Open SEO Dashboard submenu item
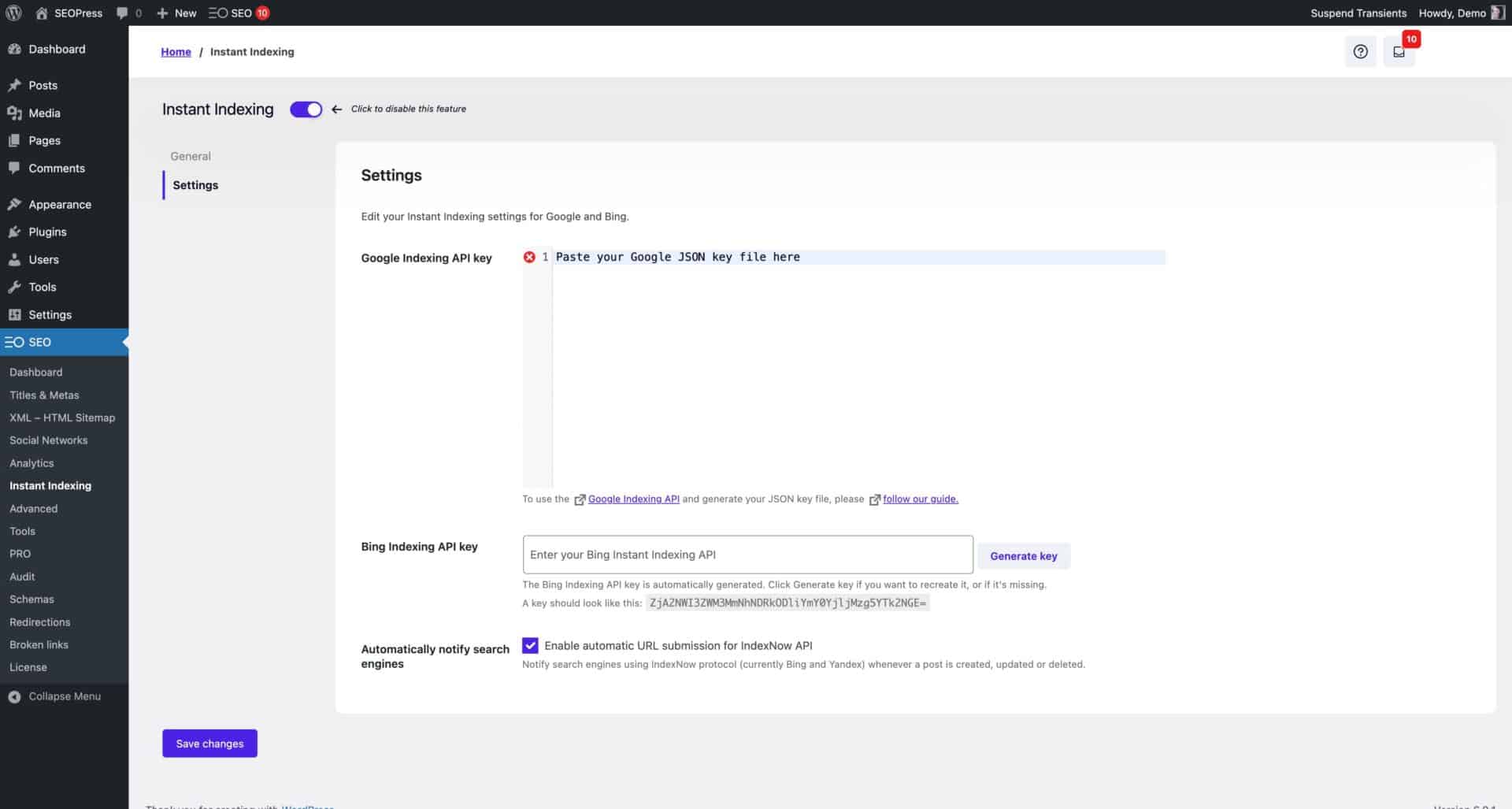The width and height of the screenshot is (1512, 809). [x=35, y=372]
